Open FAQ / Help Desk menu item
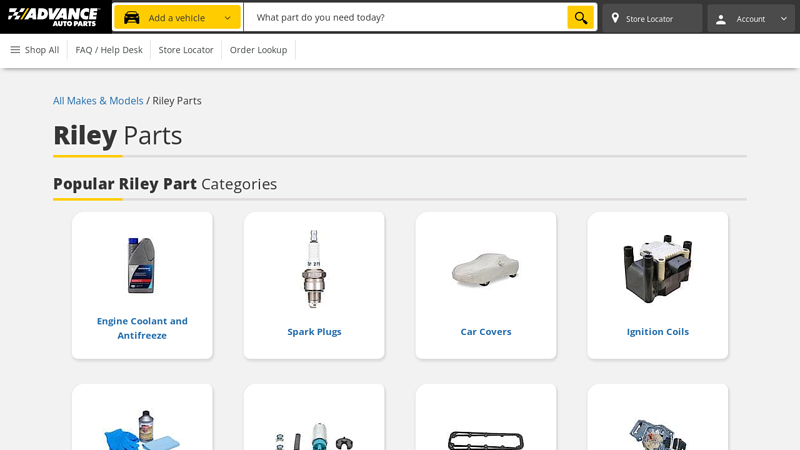 click(x=109, y=50)
